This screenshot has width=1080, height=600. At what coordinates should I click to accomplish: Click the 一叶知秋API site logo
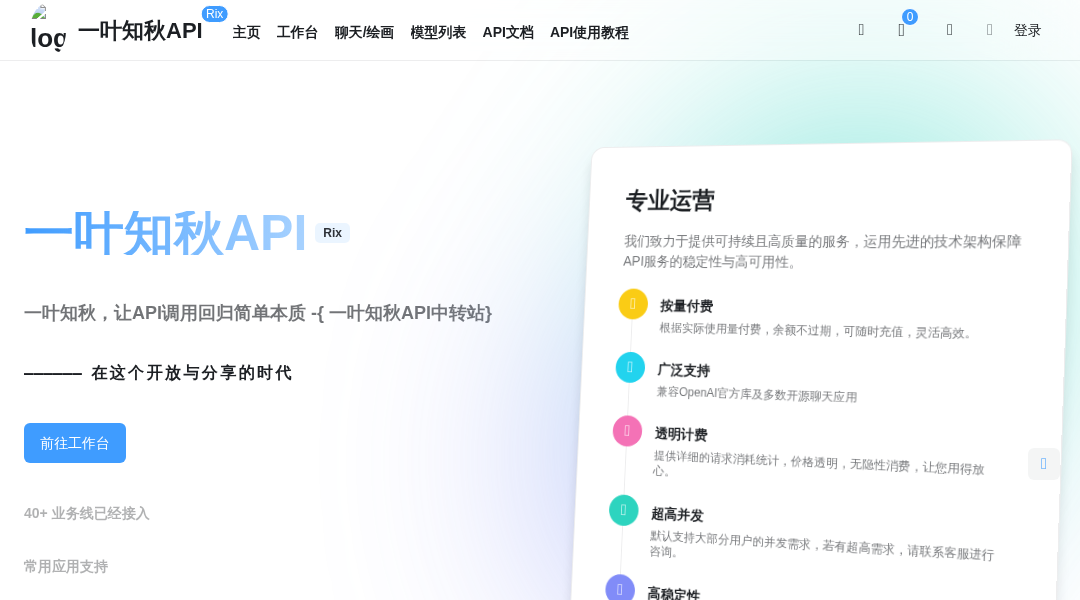click(x=47, y=29)
